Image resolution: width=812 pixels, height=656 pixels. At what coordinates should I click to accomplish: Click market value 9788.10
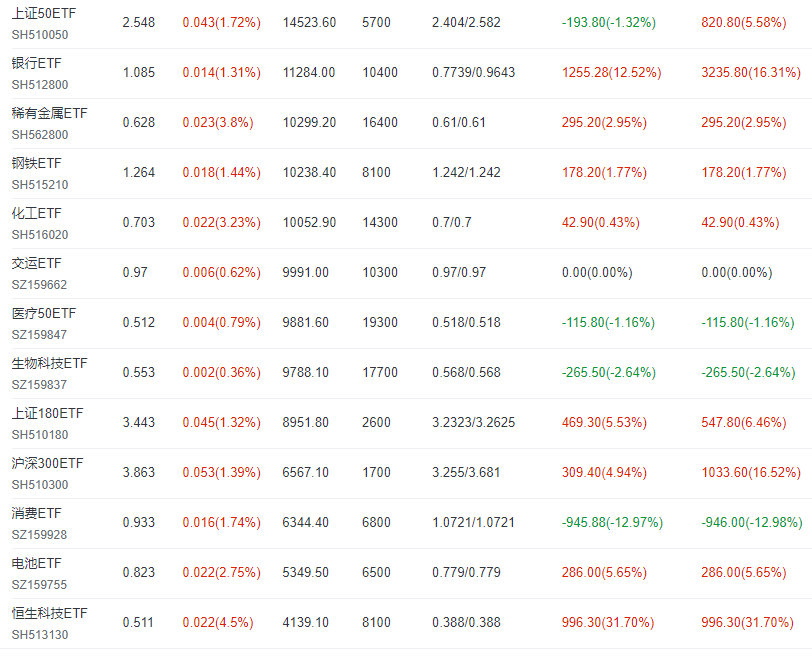(306, 372)
